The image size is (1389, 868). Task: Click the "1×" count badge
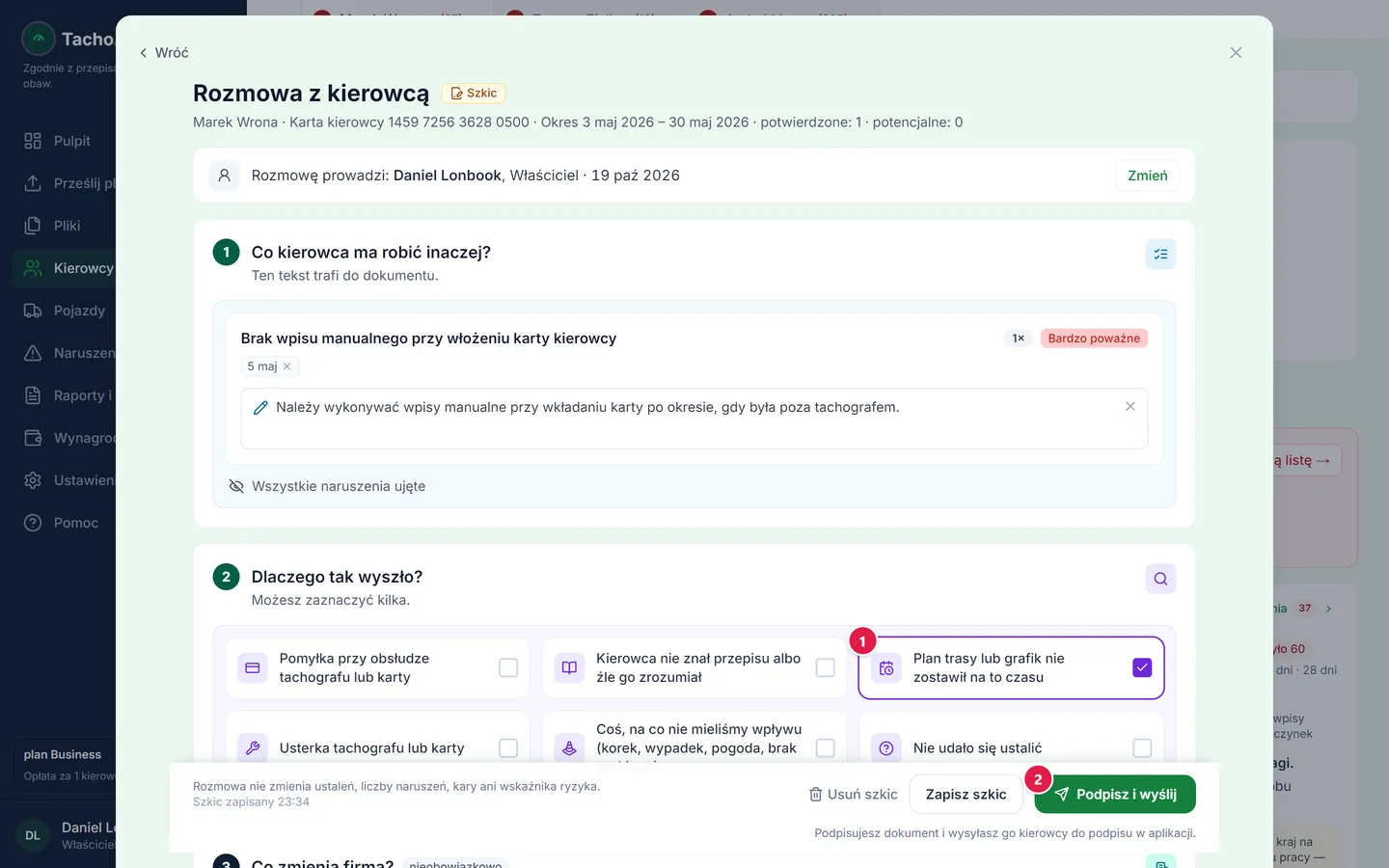point(1018,339)
